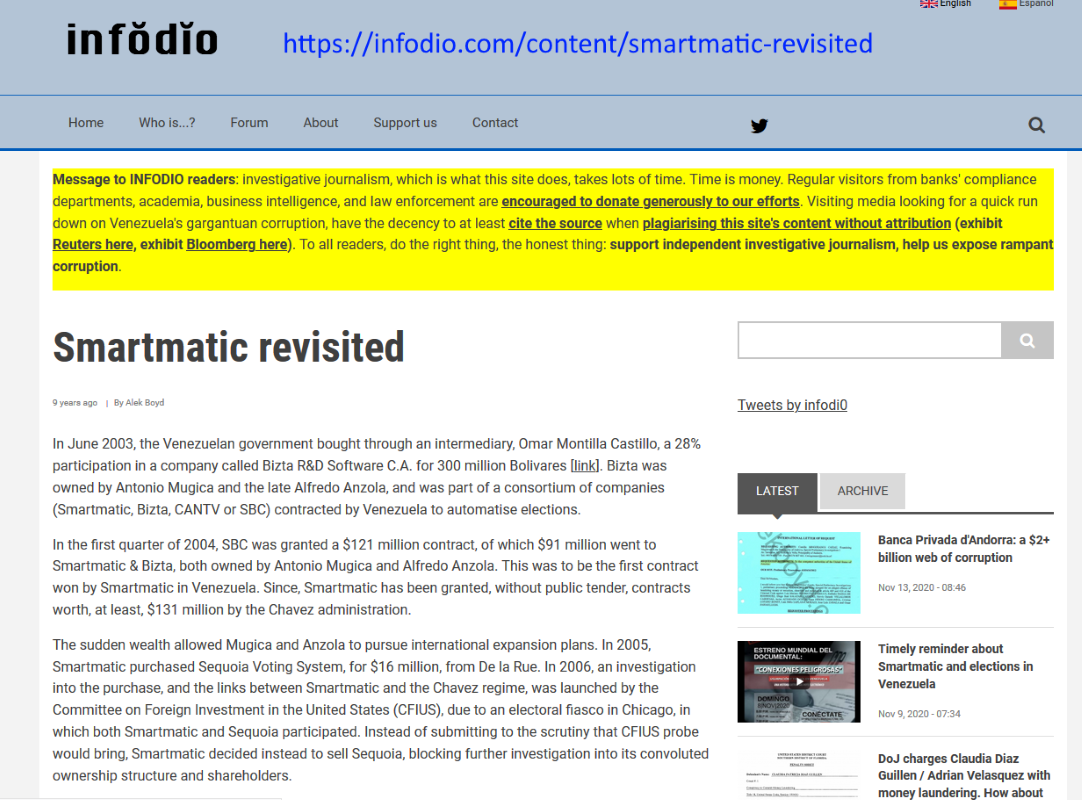The height and width of the screenshot is (800, 1082).
Task: Select the LATEST tab
Action: (777, 491)
